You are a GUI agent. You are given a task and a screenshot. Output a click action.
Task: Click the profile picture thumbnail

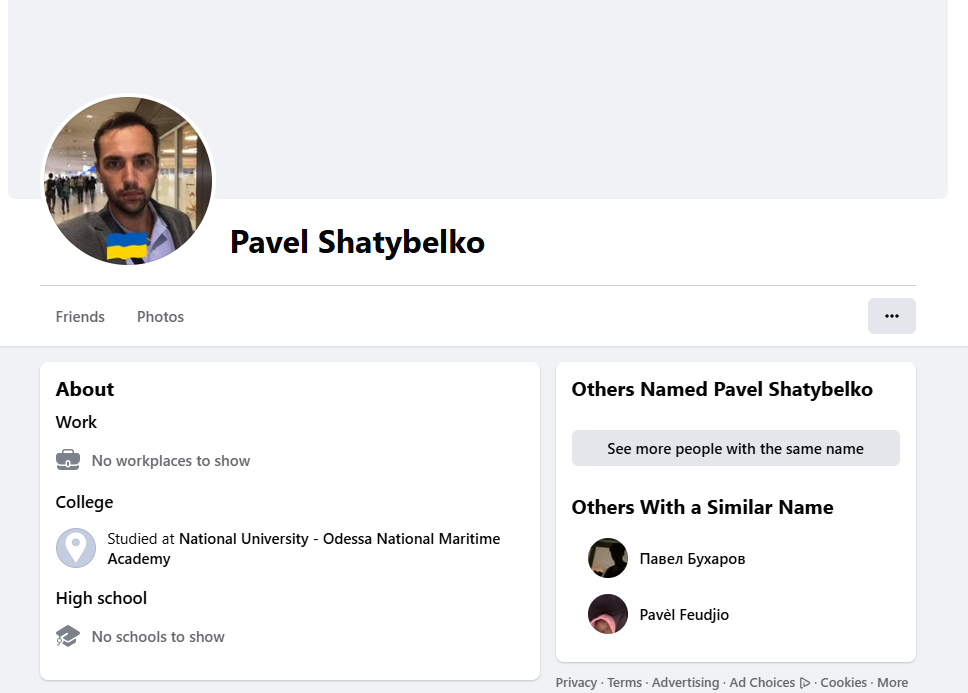(128, 181)
